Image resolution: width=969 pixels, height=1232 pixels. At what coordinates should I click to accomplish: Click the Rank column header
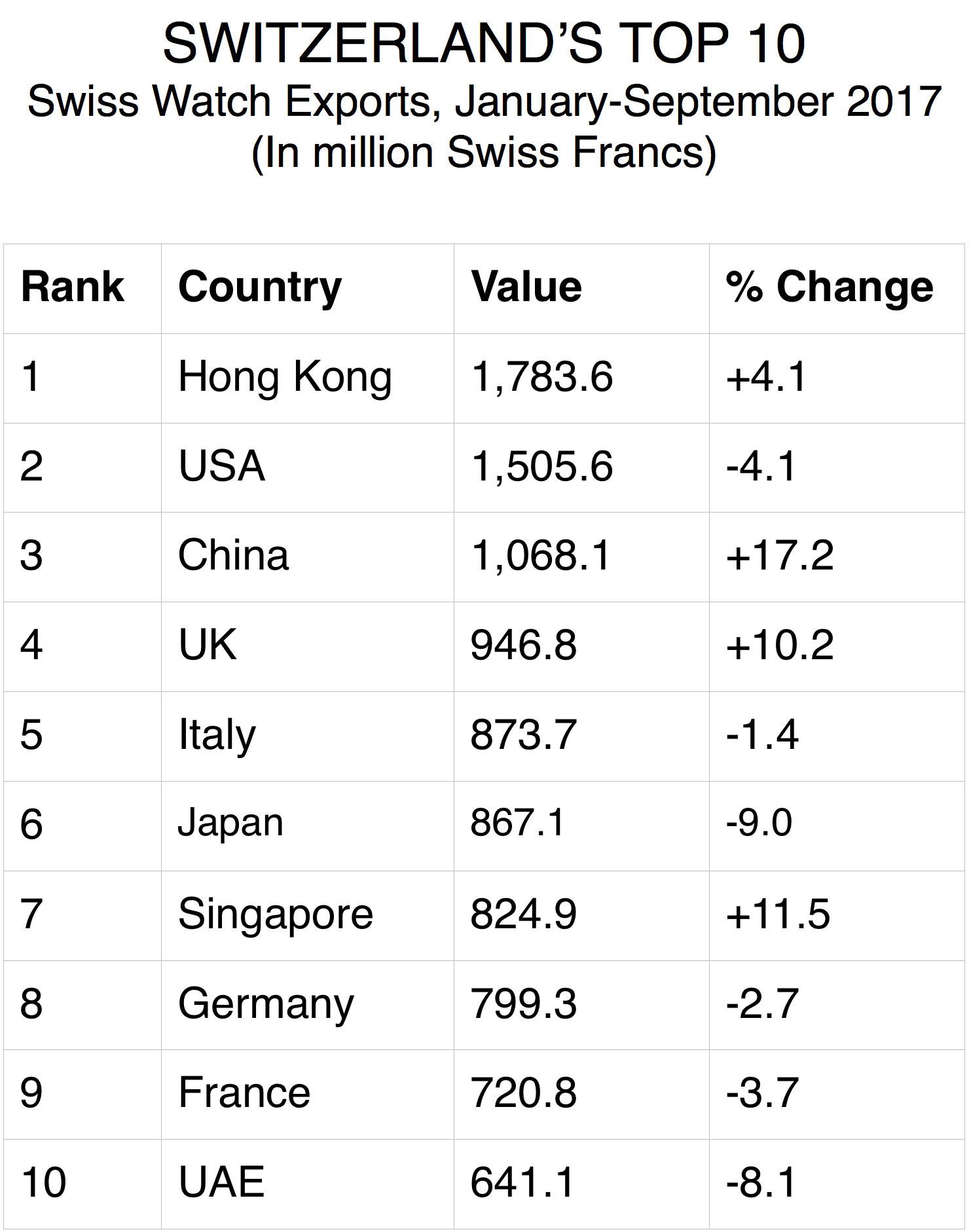72,287
